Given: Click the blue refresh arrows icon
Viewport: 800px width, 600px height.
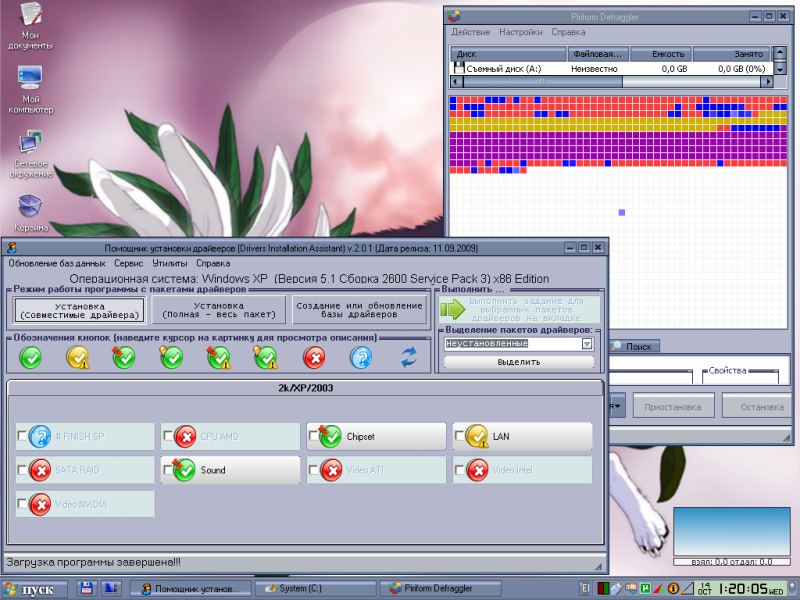Looking at the screenshot, I should tap(408, 357).
